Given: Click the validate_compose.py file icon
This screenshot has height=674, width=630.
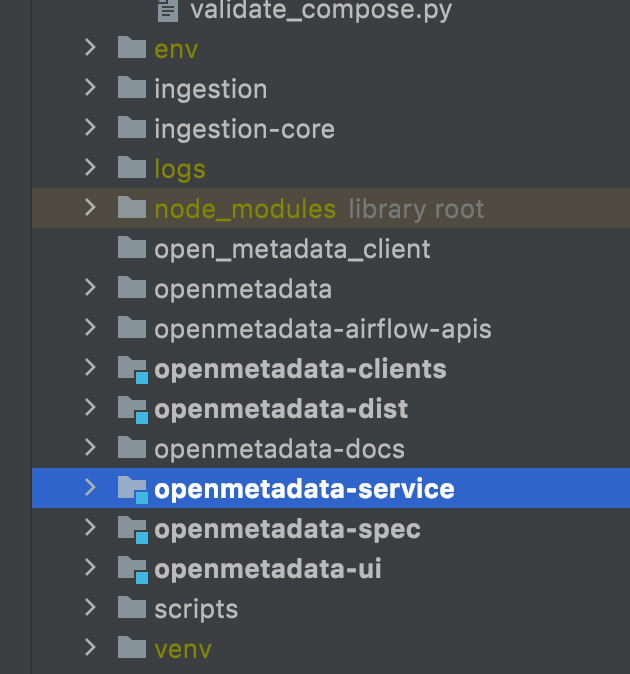Looking at the screenshot, I should pyautogui.click(x=168, y=11).
